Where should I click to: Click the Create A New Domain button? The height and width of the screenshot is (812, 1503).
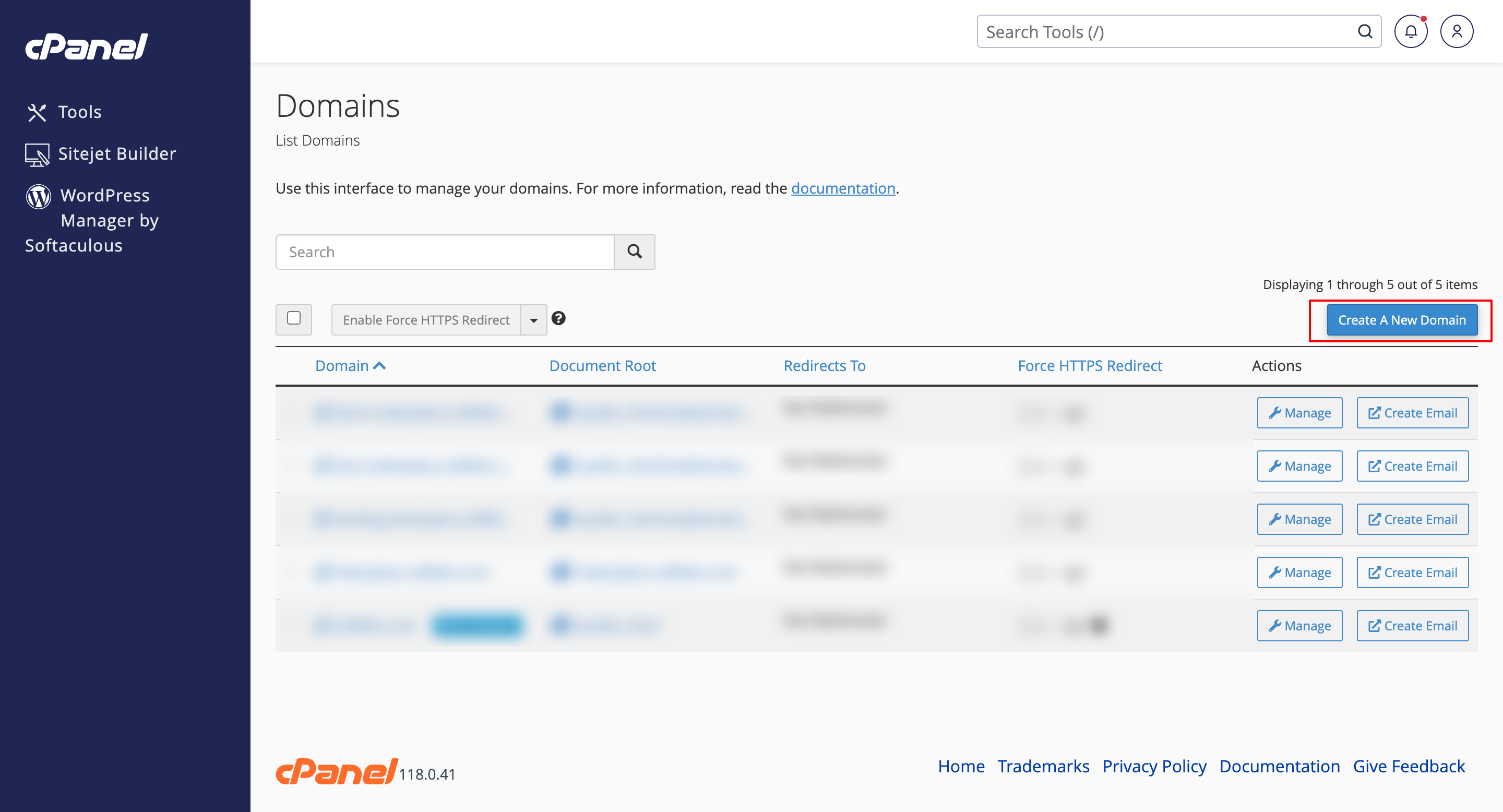(1402, 320)
